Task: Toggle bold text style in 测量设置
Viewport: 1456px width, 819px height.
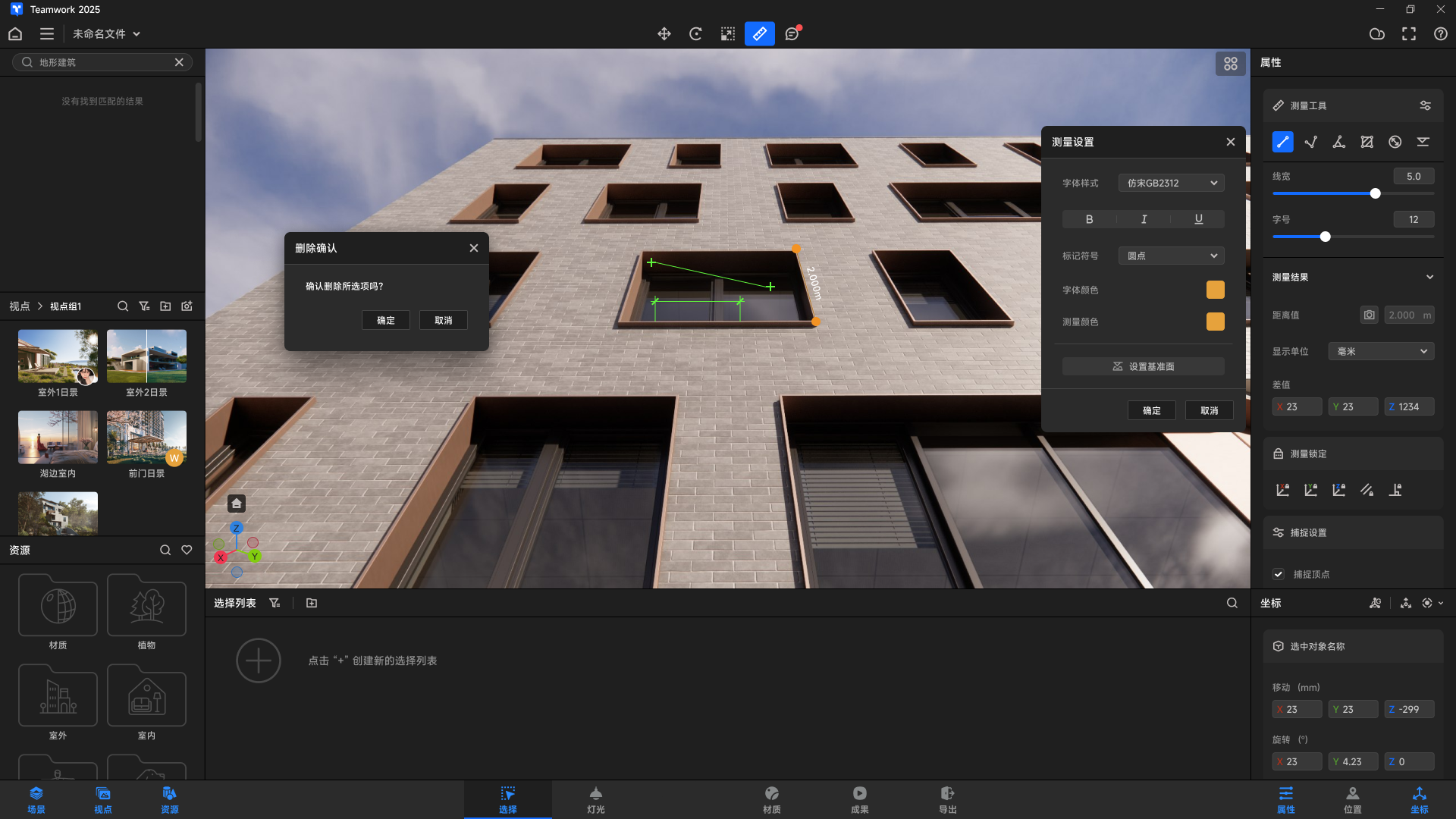Action: (x=1089, y=219)
